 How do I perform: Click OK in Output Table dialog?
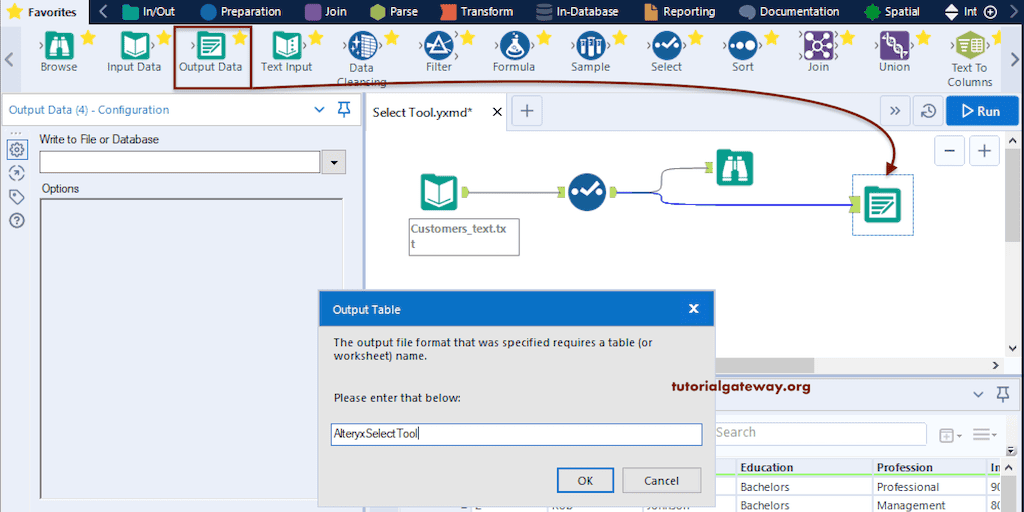585,481
